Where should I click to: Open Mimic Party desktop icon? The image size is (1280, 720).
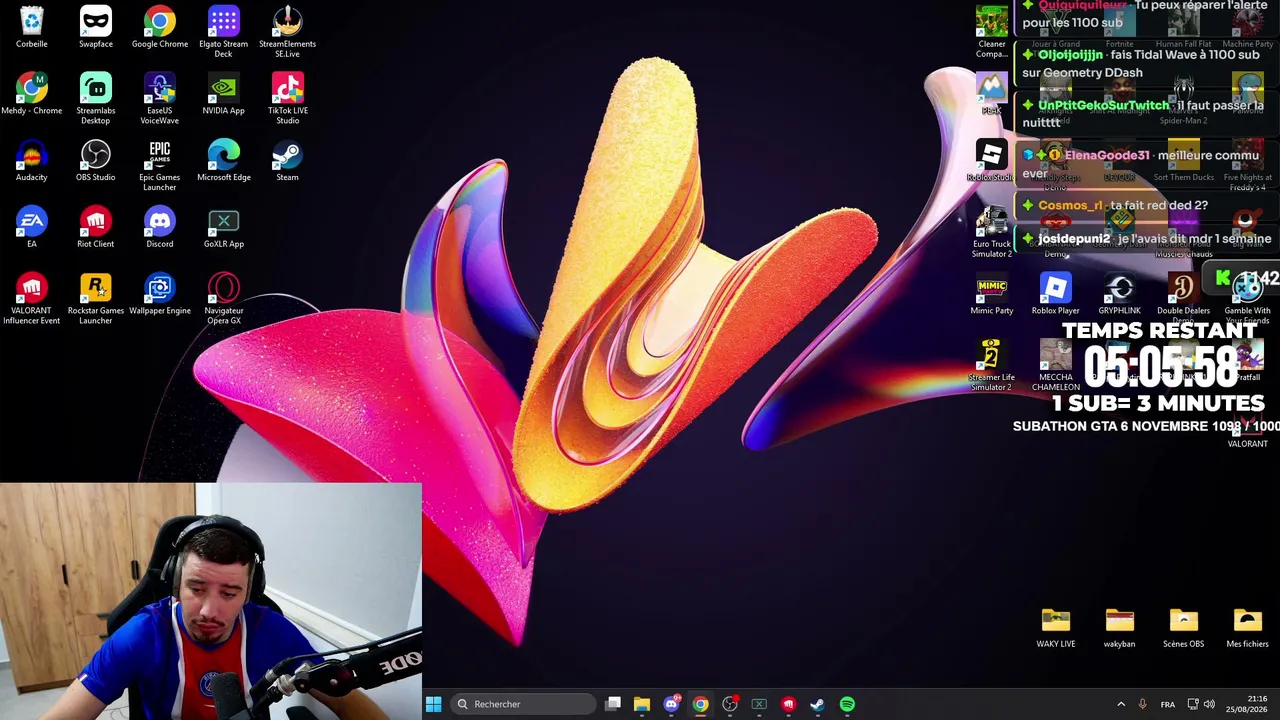(992, 294)
